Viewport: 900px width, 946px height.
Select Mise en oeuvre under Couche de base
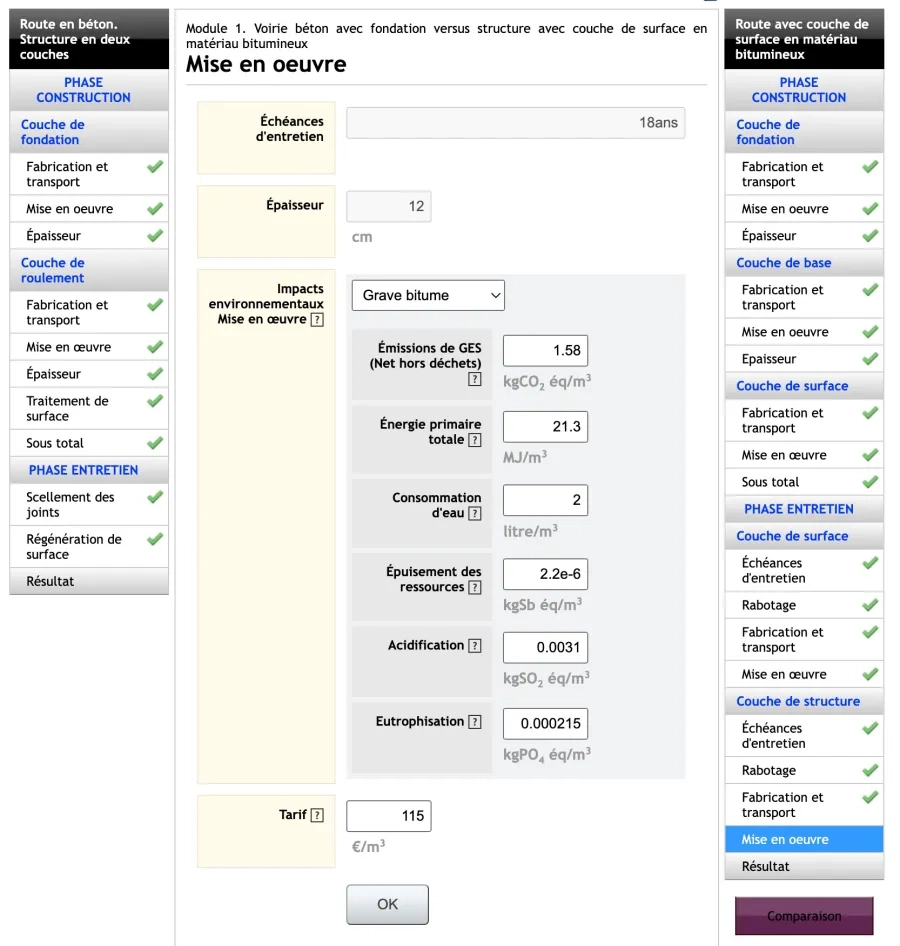[x=804, y=332]
